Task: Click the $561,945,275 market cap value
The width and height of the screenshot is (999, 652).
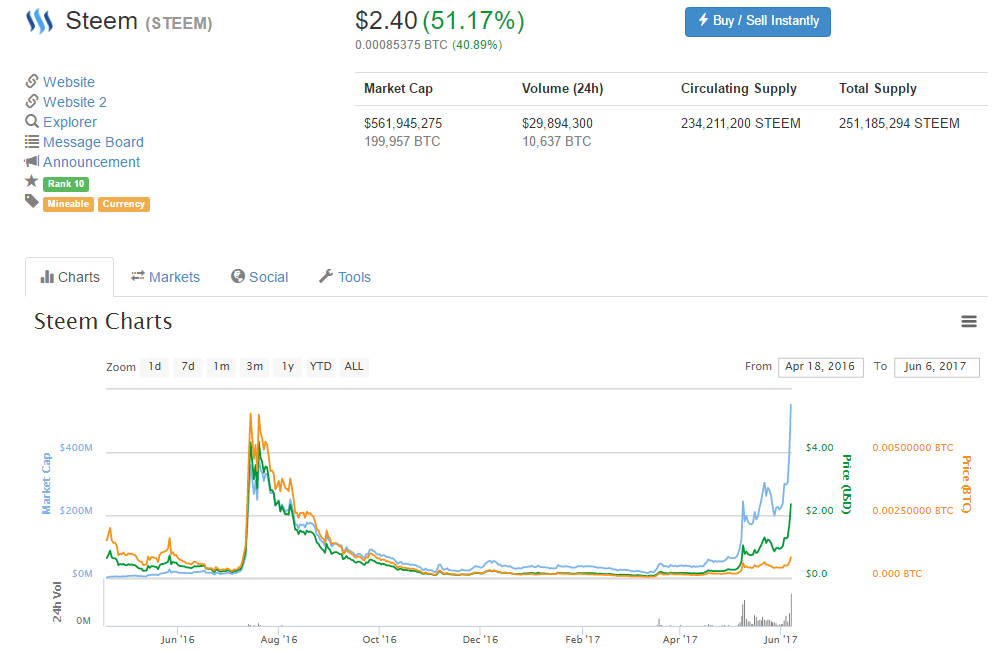Action: tap(403, 124)
